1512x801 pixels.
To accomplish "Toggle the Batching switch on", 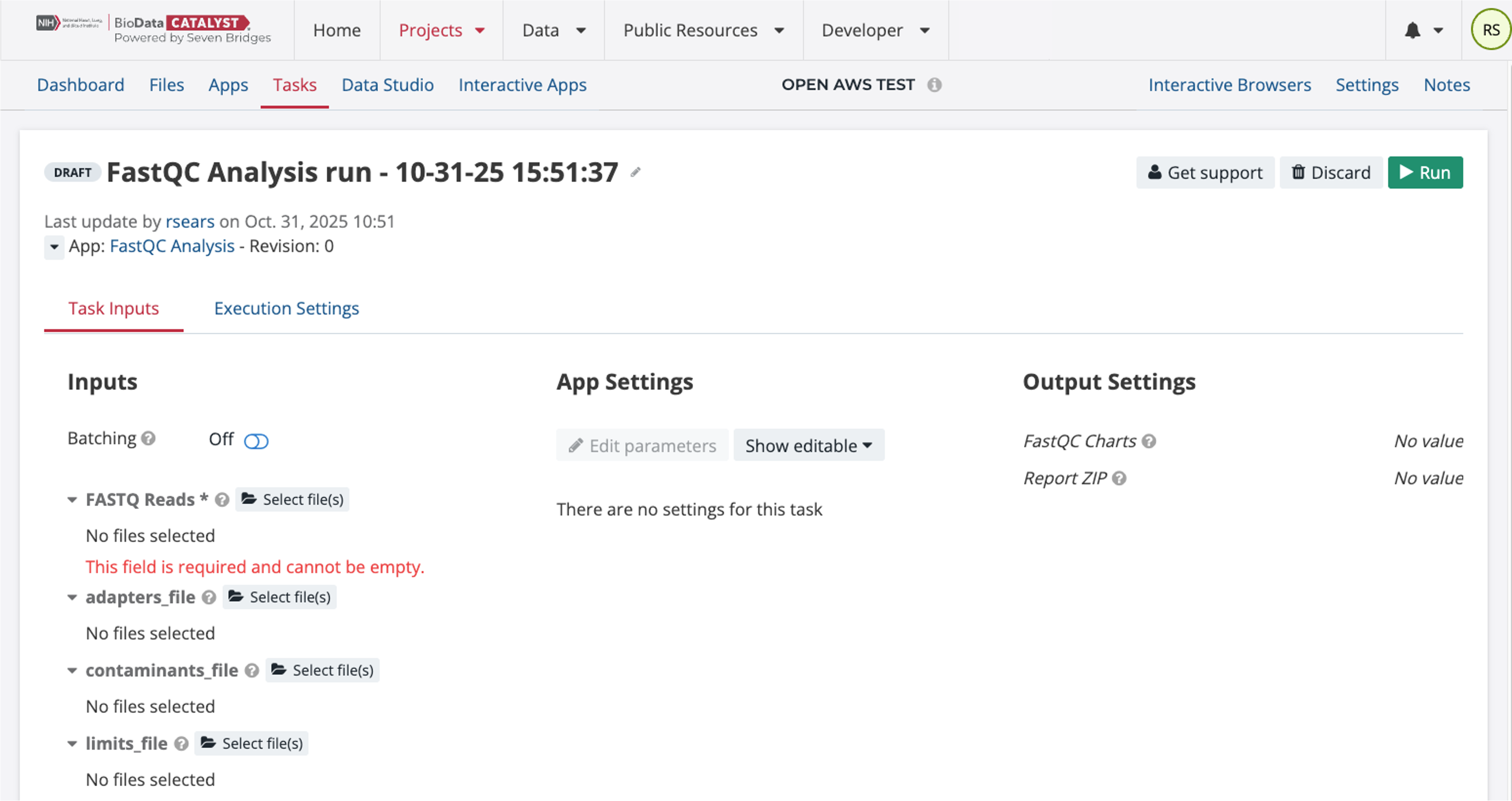I will tap(256, 441).
